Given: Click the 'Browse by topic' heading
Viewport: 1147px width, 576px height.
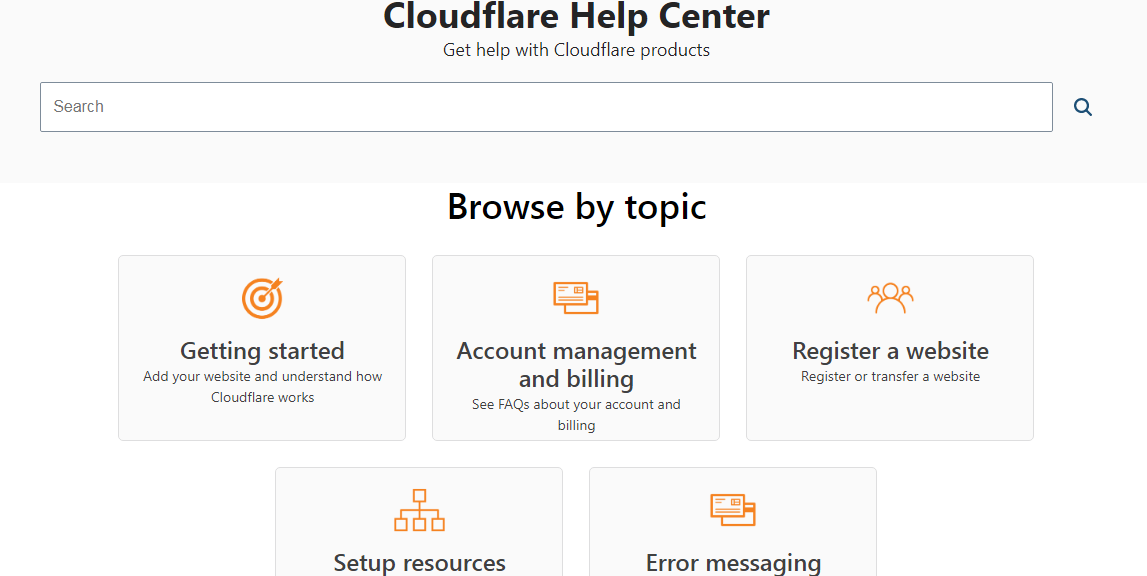Looking at the screenshot, I should pos(576,207).
